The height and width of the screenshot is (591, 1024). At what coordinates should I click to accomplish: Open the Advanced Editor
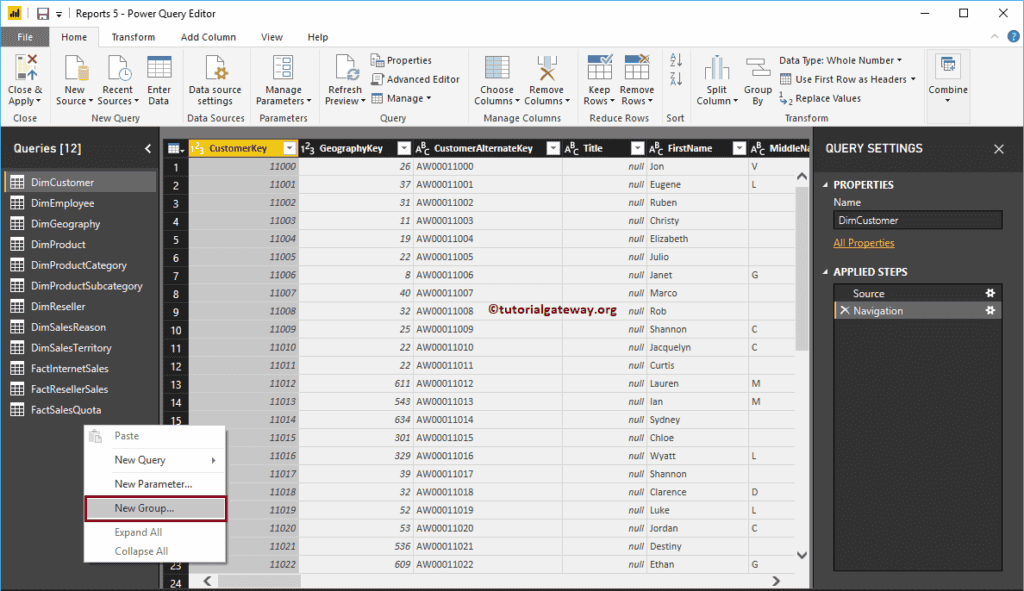coord(416,79)
